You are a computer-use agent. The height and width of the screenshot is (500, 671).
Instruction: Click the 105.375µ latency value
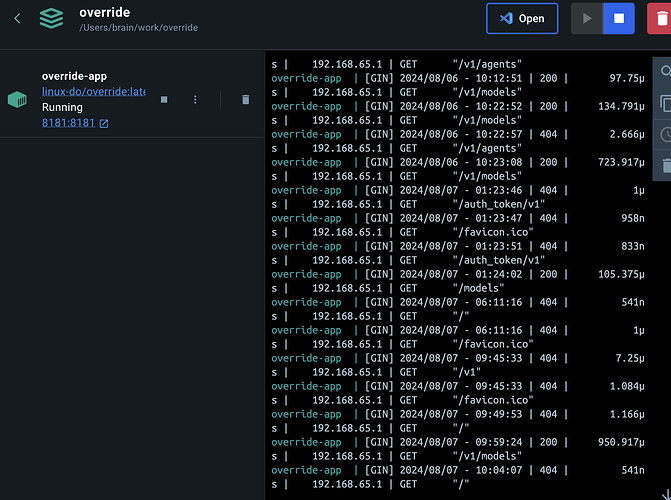coord(621,274)
